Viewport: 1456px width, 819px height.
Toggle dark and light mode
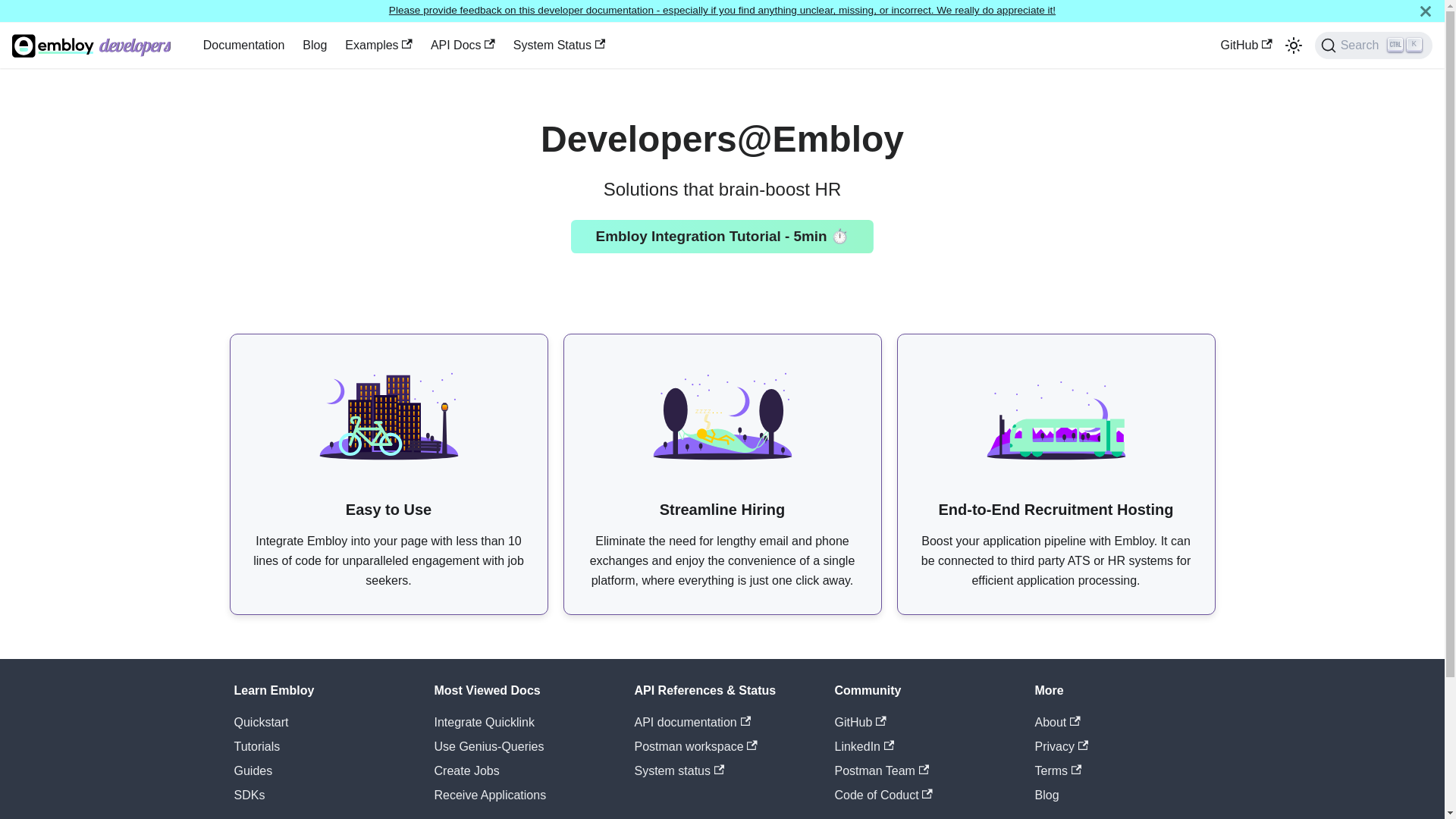pyautogui.click(x=1293, y=45)
